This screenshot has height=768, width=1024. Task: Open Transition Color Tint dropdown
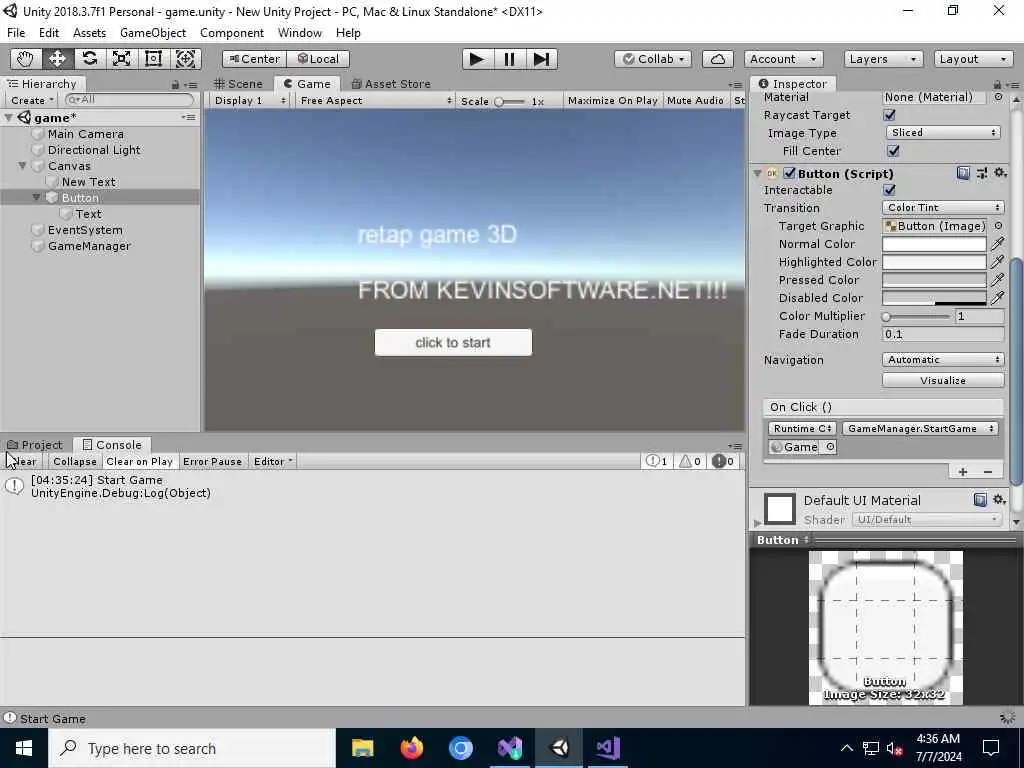pos(943,208)
